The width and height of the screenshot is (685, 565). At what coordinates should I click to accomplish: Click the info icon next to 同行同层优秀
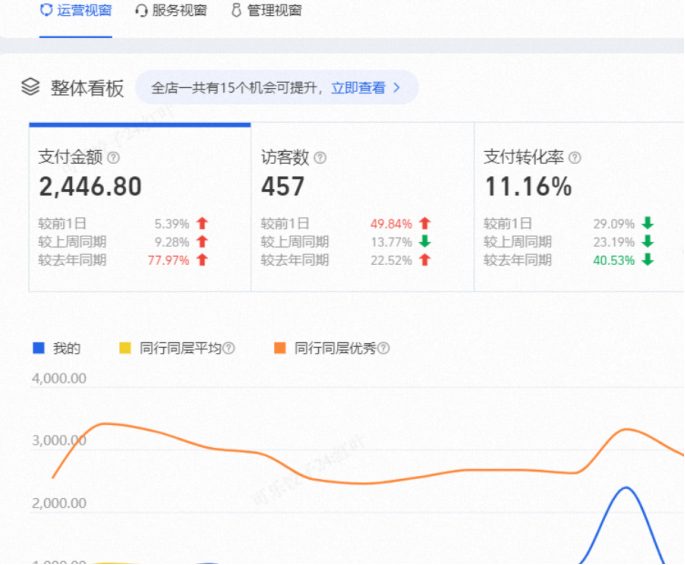(383, 349)
